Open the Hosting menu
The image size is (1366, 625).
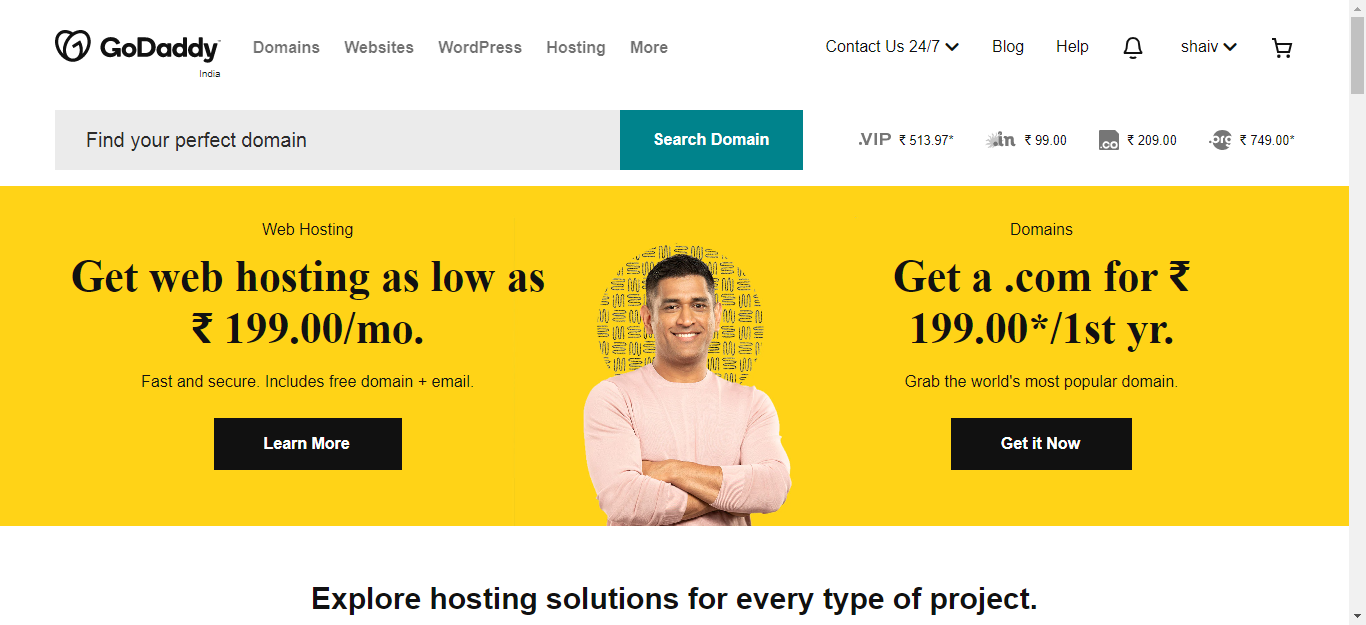(x=576, y=48)
